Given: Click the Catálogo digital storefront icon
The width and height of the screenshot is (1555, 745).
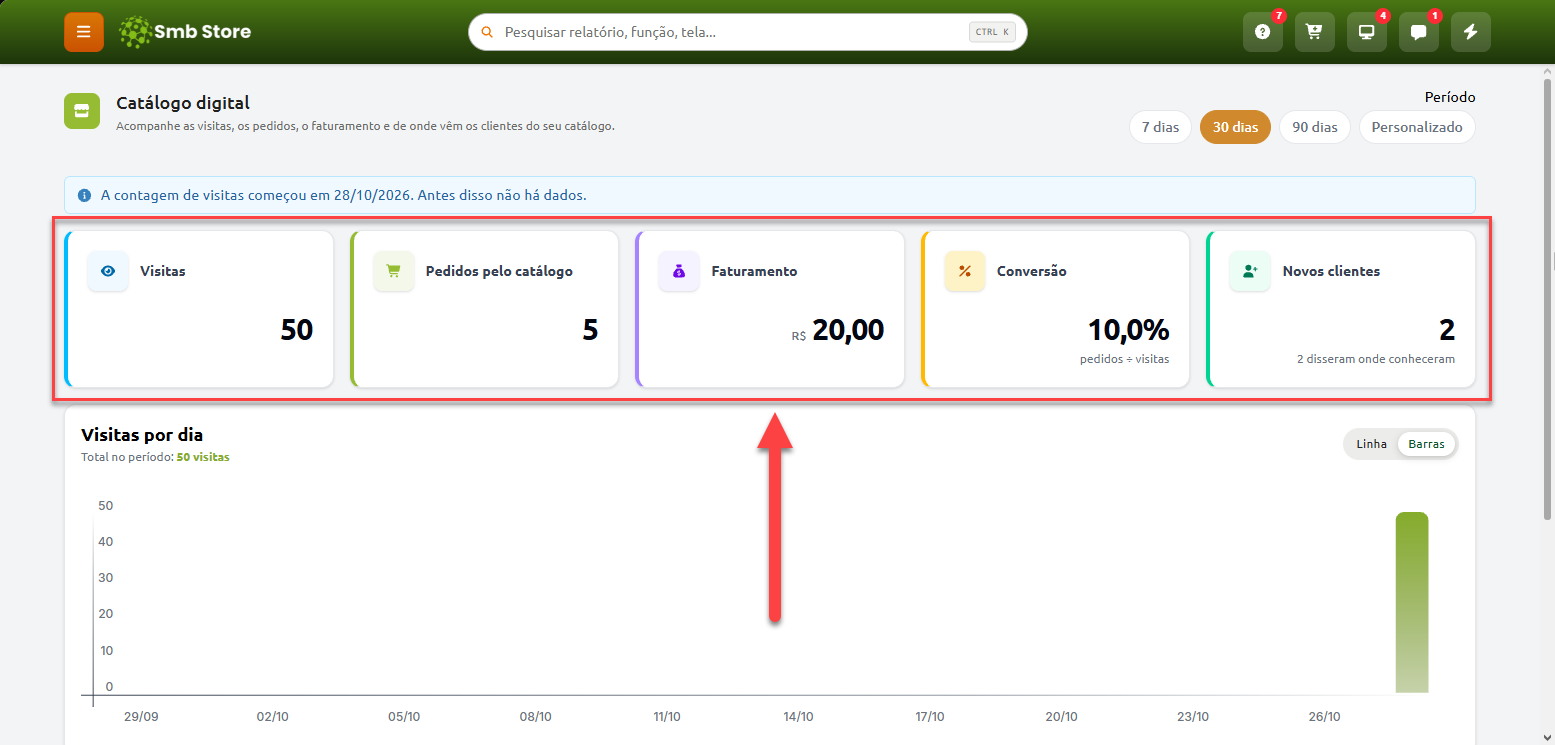Looking at the screenshot, I should point(82,111).
